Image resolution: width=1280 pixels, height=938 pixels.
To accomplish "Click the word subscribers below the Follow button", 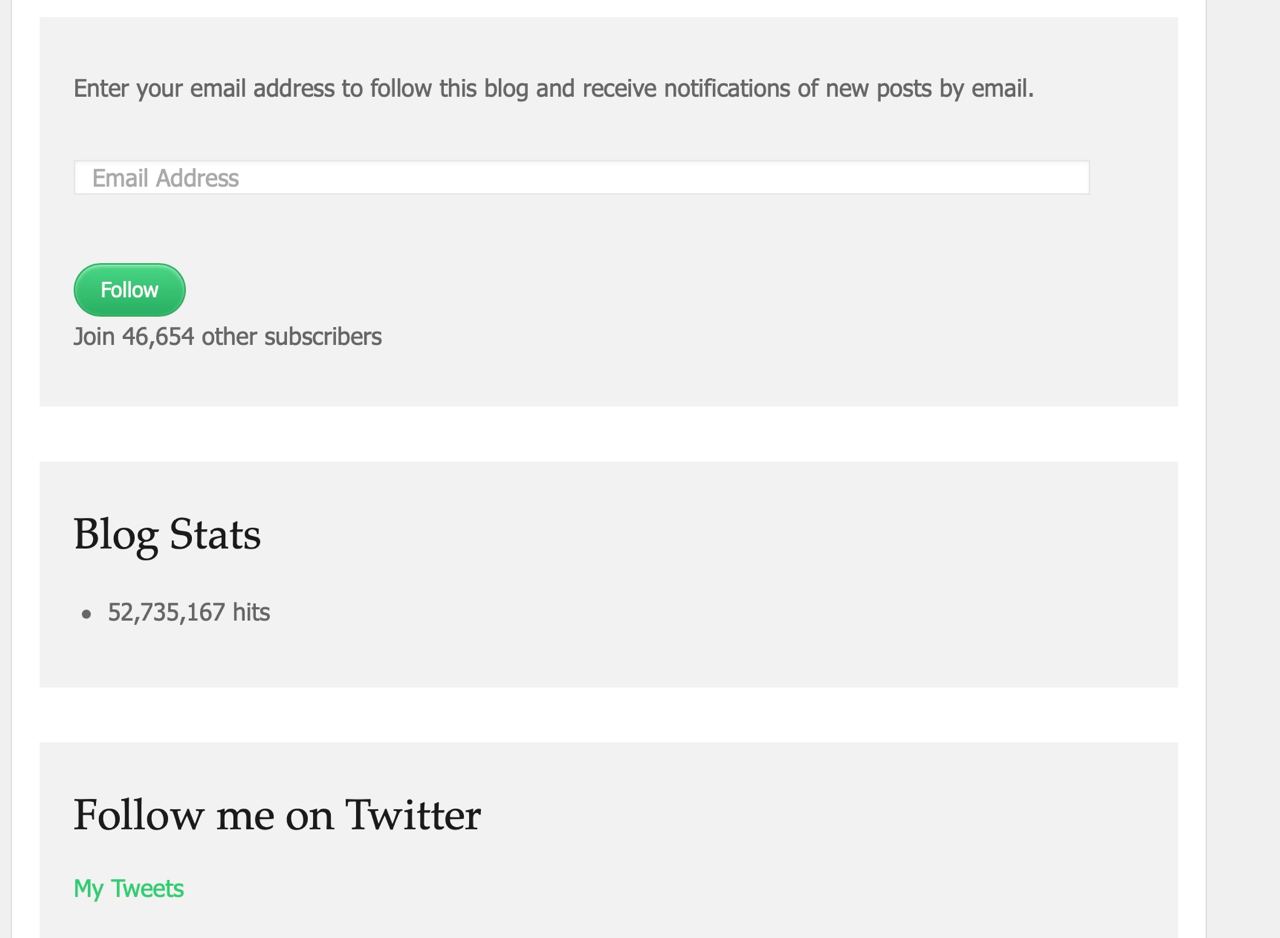I will [323, 337].
